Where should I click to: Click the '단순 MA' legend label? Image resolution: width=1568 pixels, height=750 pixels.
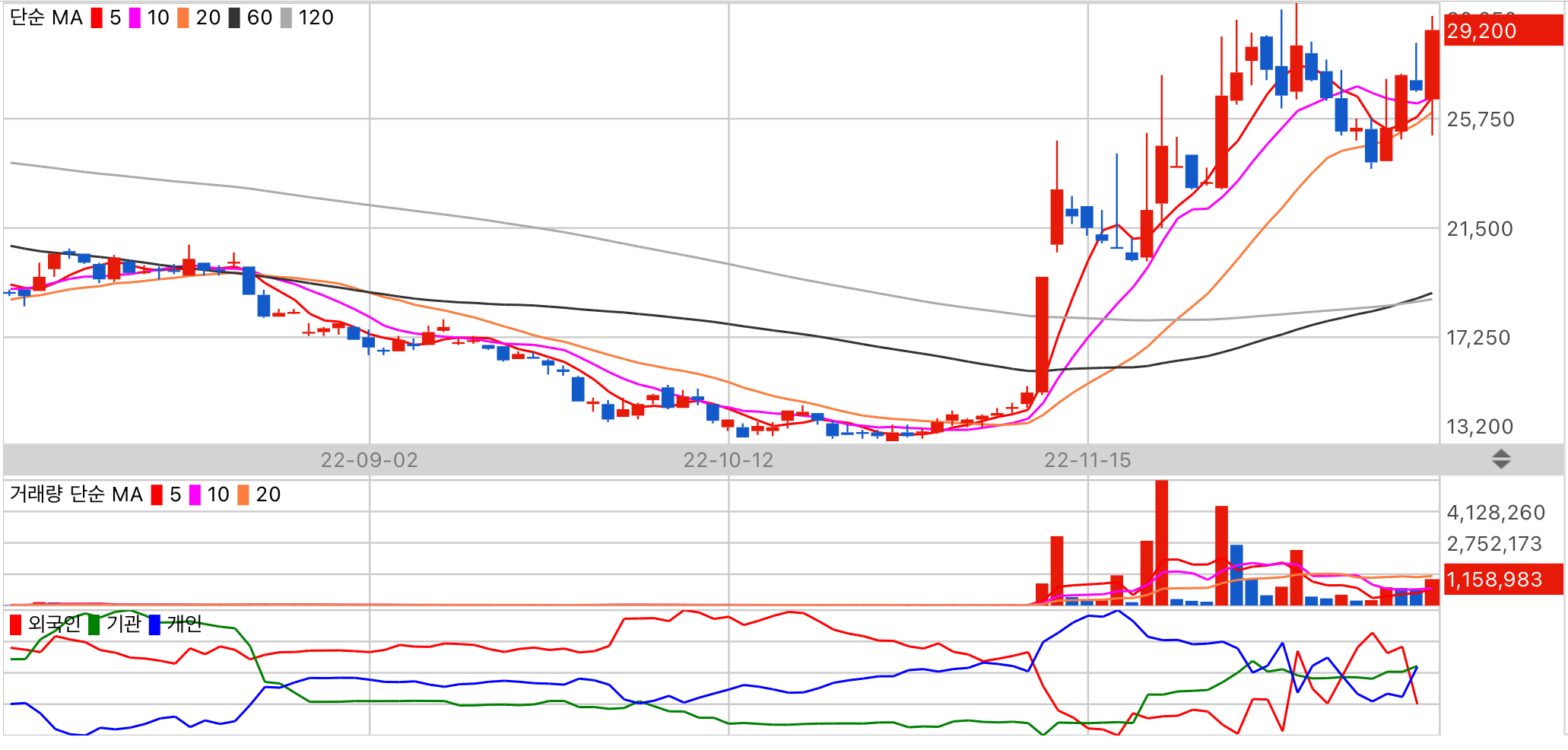coord(46,17)
